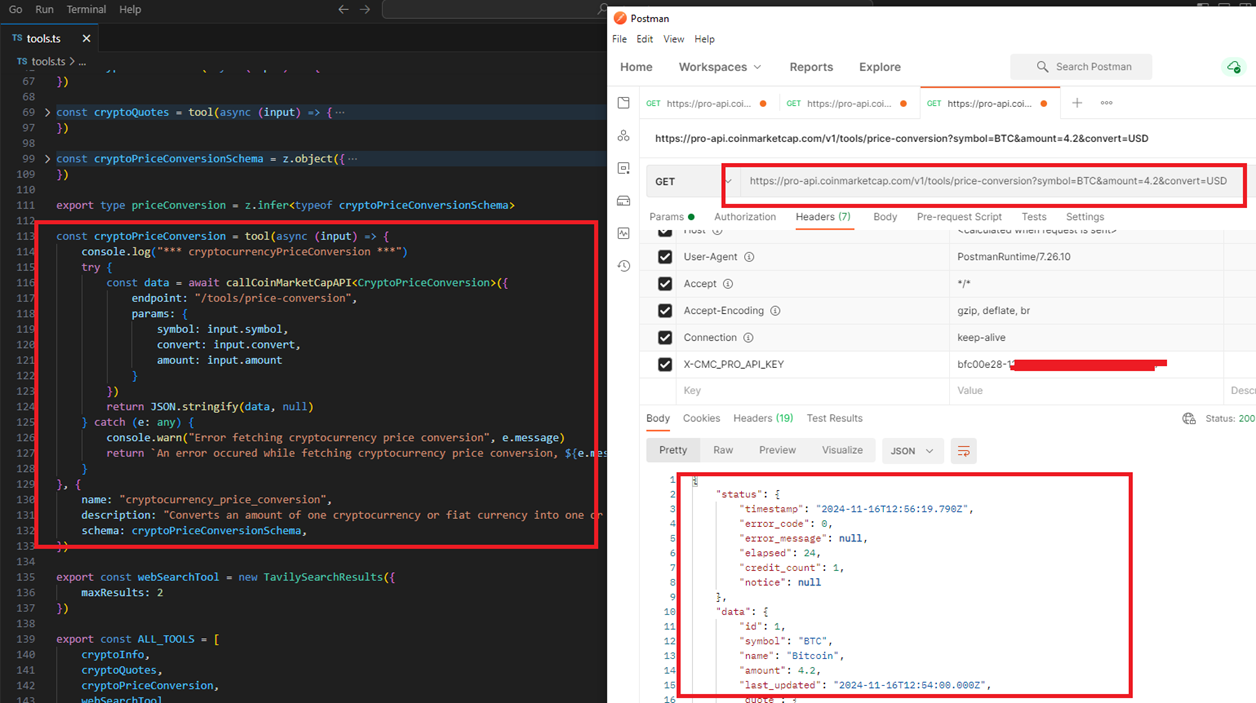The width and height of the screenshot is (1256, 703).
Task: Open the Workspaces dropdown in Postman
Action: click(x=720, y=67)
